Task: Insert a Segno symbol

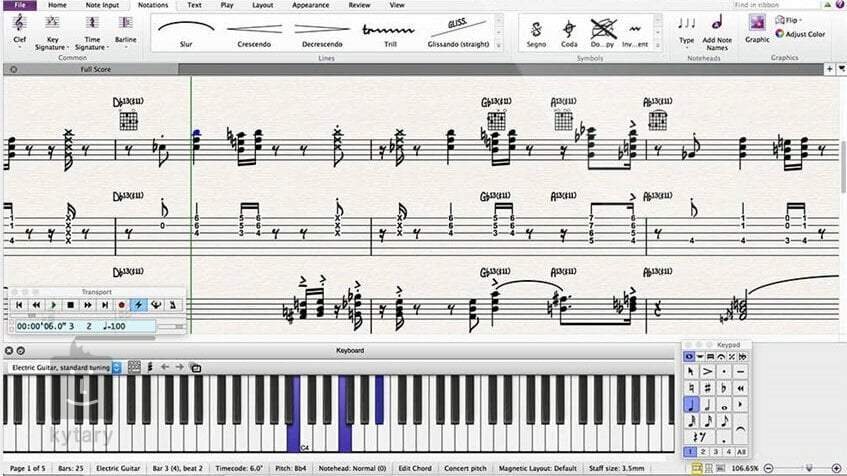Action: tap(537, 32)
